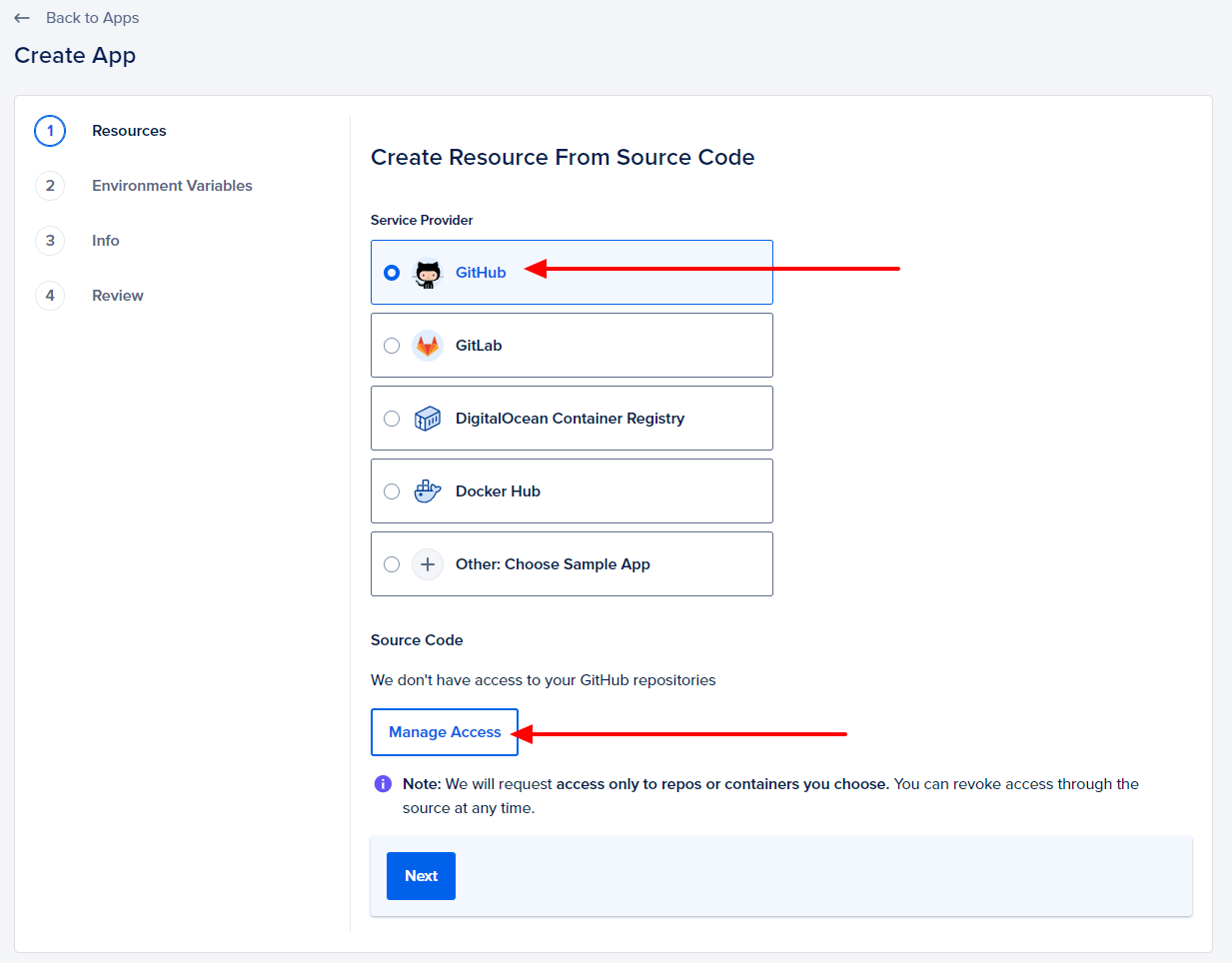The image size is (1232, 963).
Task: Click the step 2 circle
Action: (x=50, y=186)
